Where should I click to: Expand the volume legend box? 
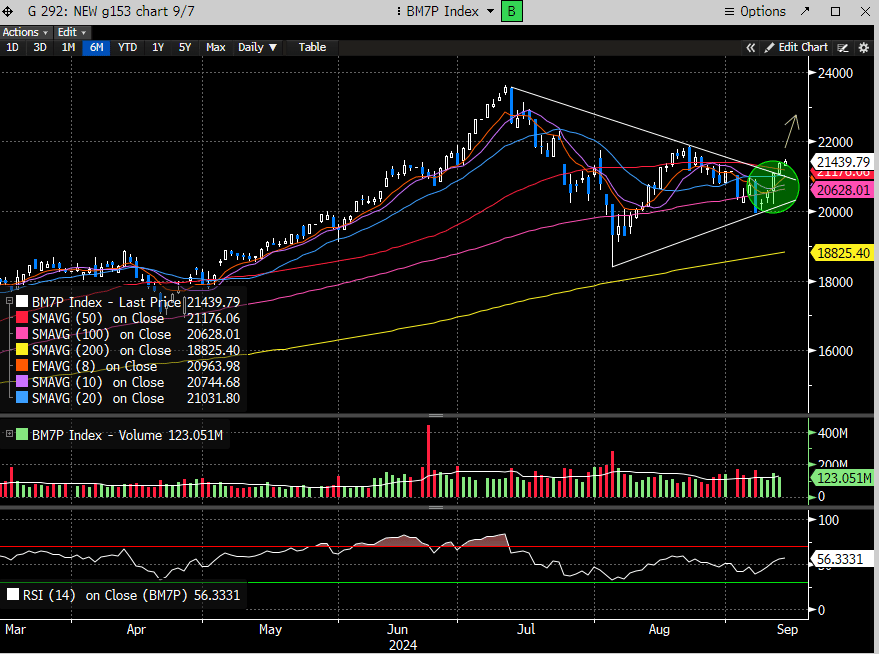click(10, 434)
